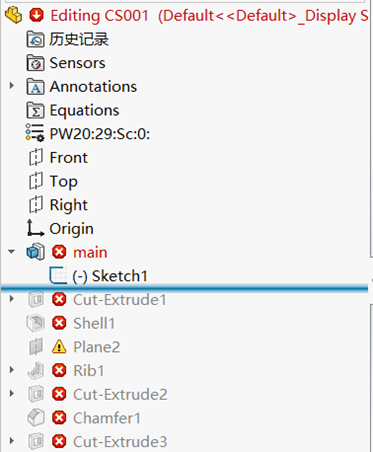Click the History folder icon
This screenshot has height=452, width=373.
coord(35,39)
